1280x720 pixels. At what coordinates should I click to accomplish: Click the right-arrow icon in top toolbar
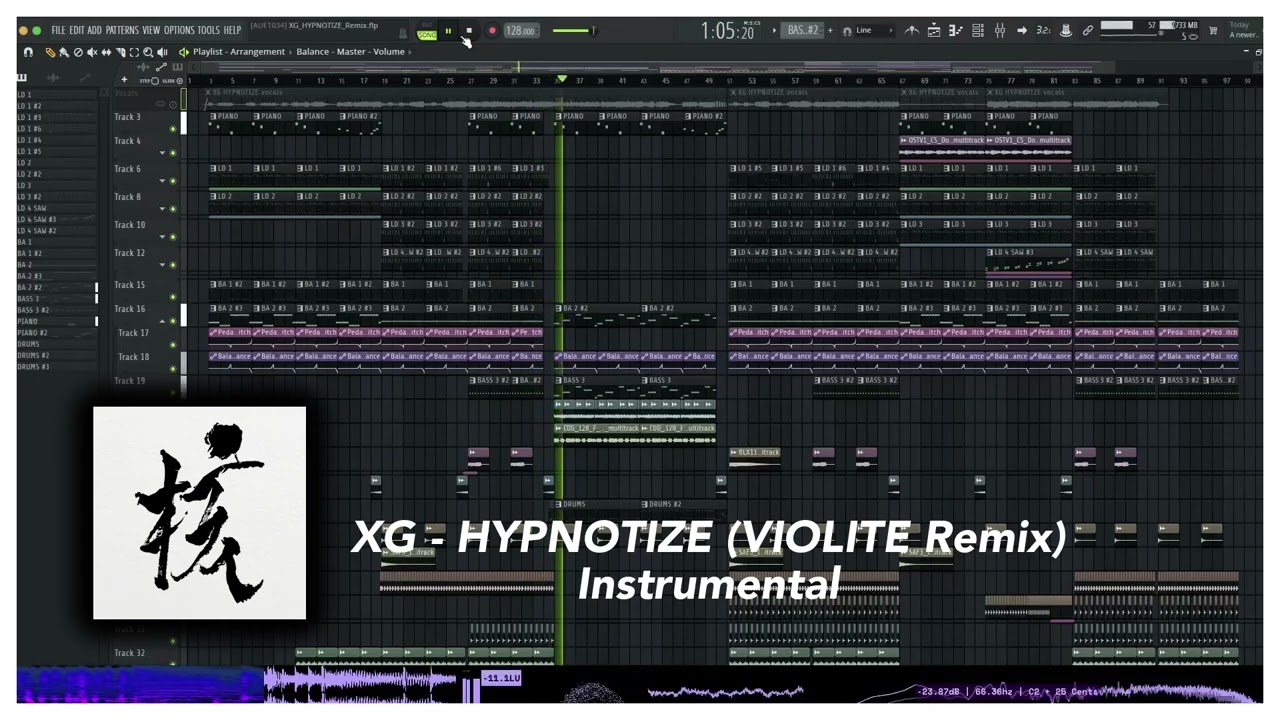click(x=1021, y=30)
